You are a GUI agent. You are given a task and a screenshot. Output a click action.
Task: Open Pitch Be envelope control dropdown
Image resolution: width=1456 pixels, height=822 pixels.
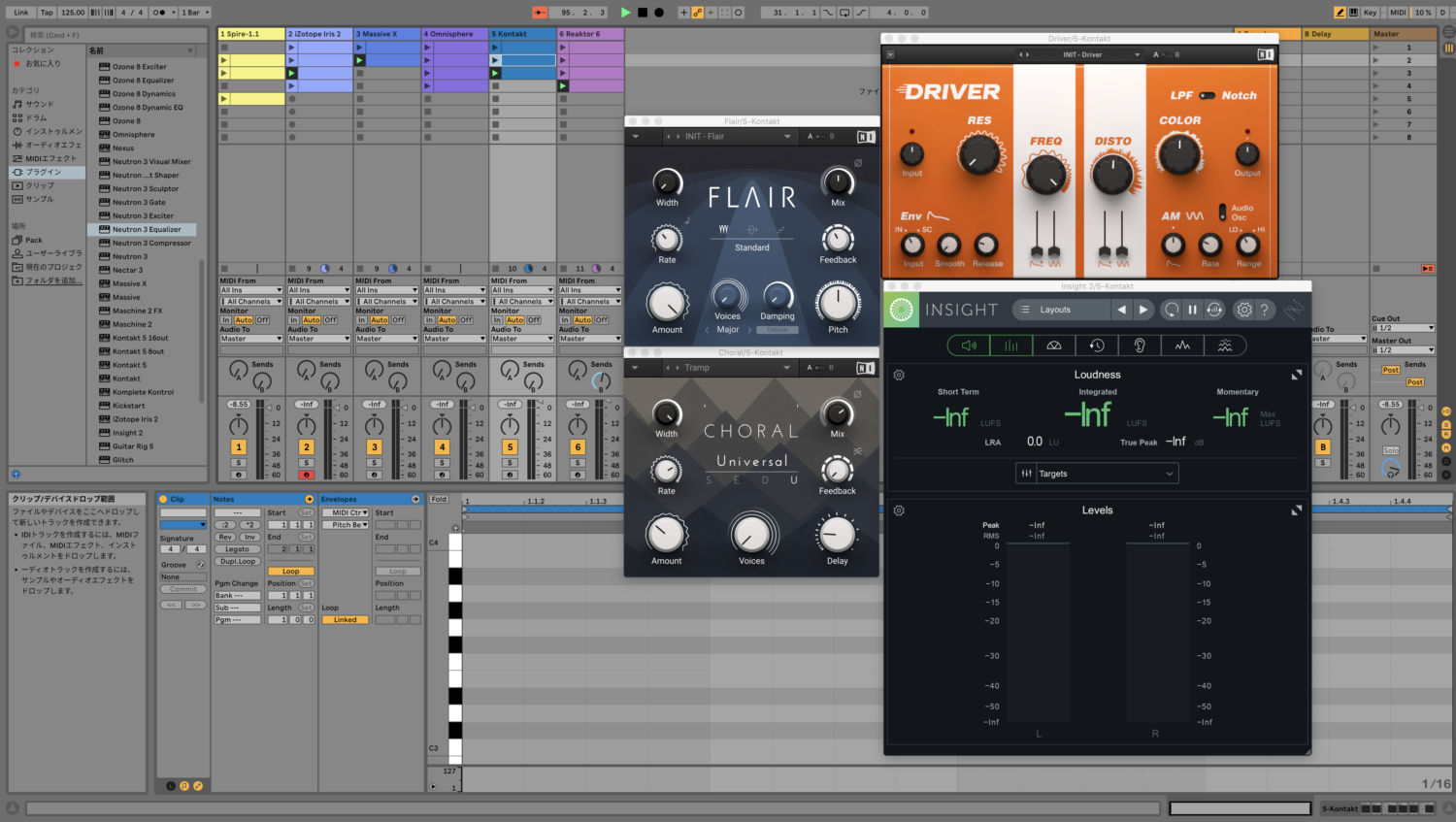click(346, 525)
